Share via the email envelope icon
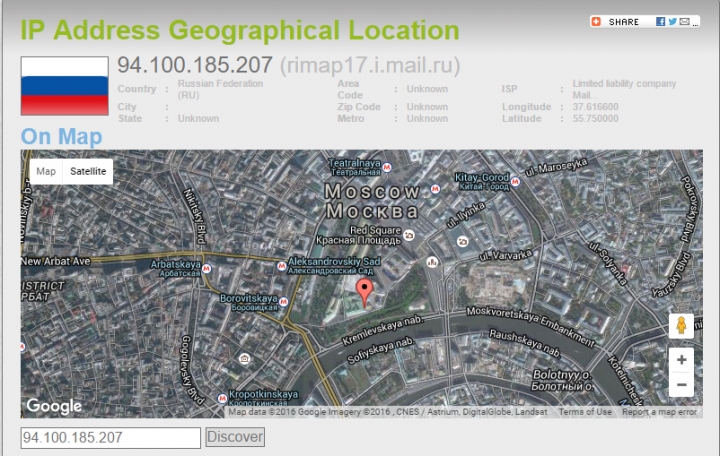 coord(684,22)
